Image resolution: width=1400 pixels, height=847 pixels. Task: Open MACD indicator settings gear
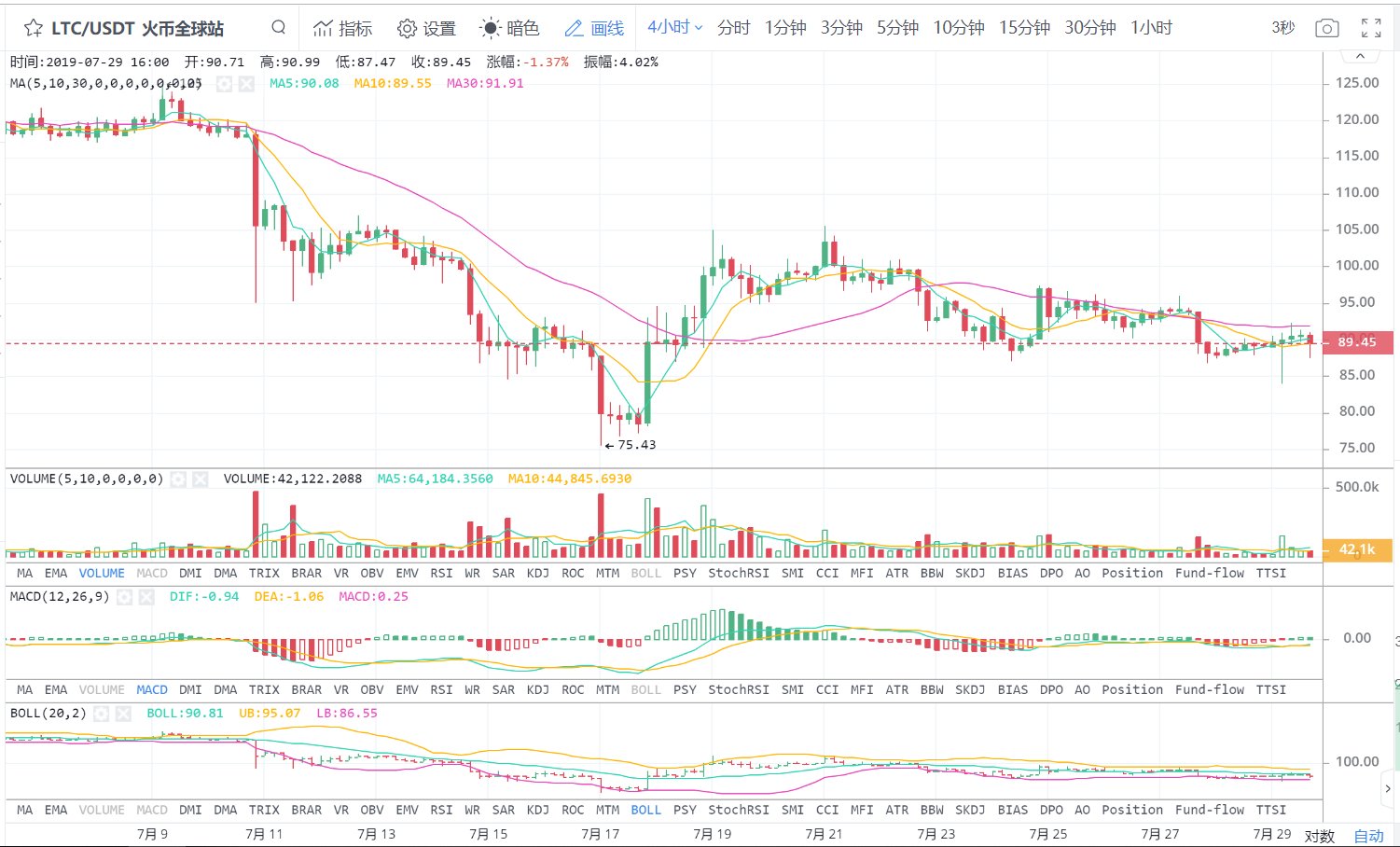[x=124, y=597]
